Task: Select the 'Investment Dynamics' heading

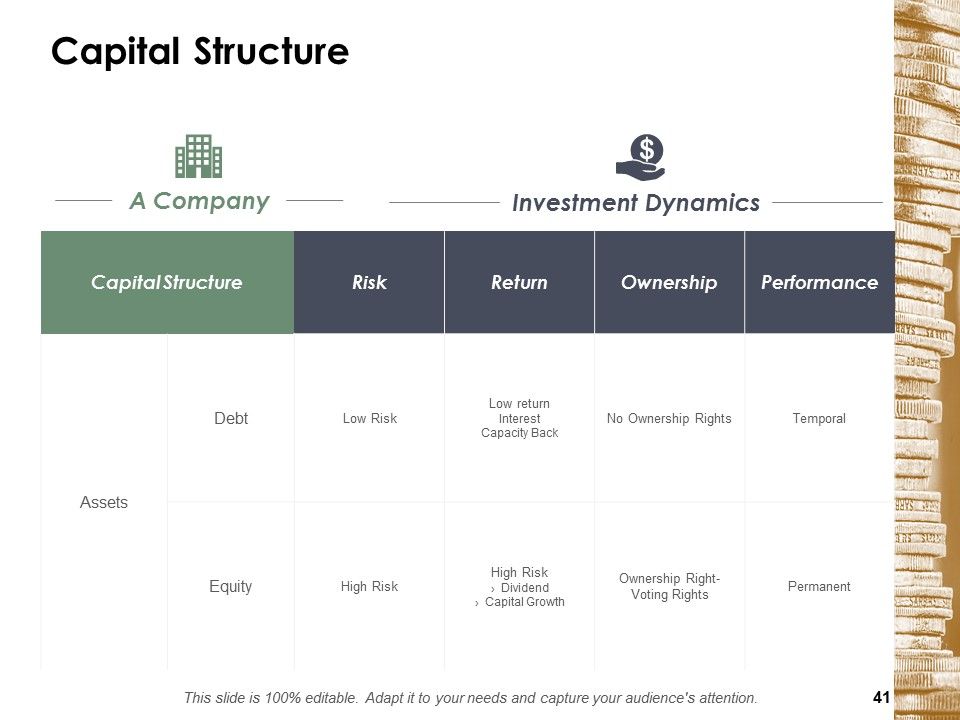Action: 636,203
